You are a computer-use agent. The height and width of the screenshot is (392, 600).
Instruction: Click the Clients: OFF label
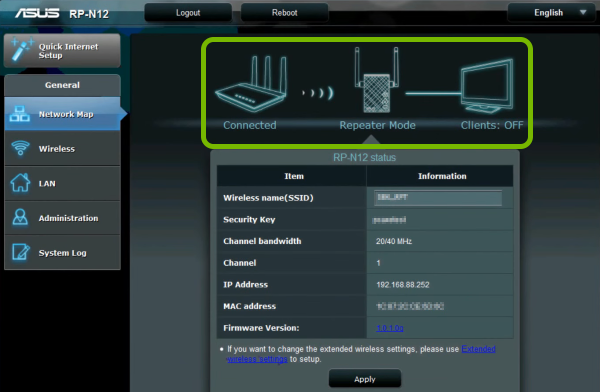pos(492,125)
